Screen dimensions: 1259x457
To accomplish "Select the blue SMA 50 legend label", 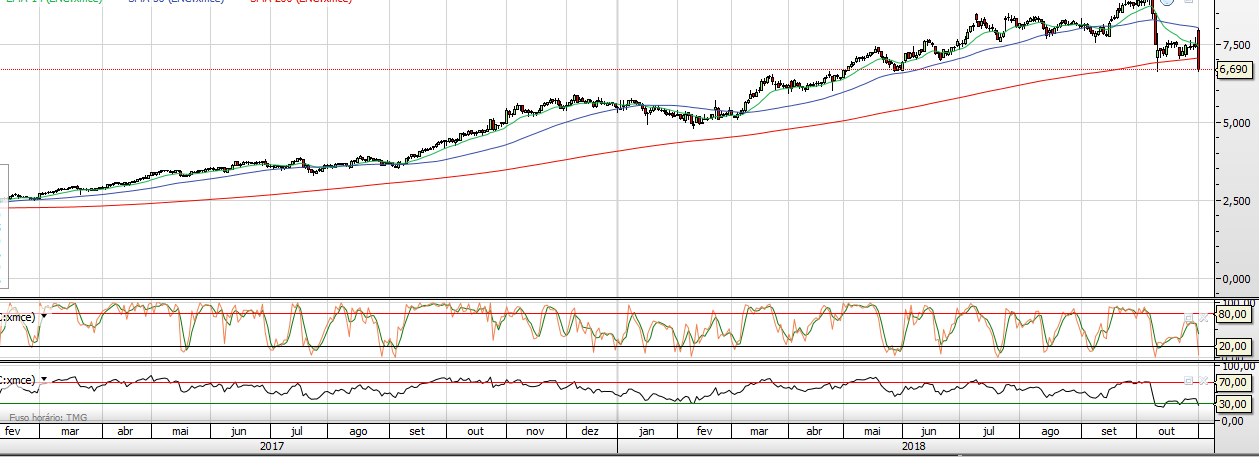I will click(176, 2).
